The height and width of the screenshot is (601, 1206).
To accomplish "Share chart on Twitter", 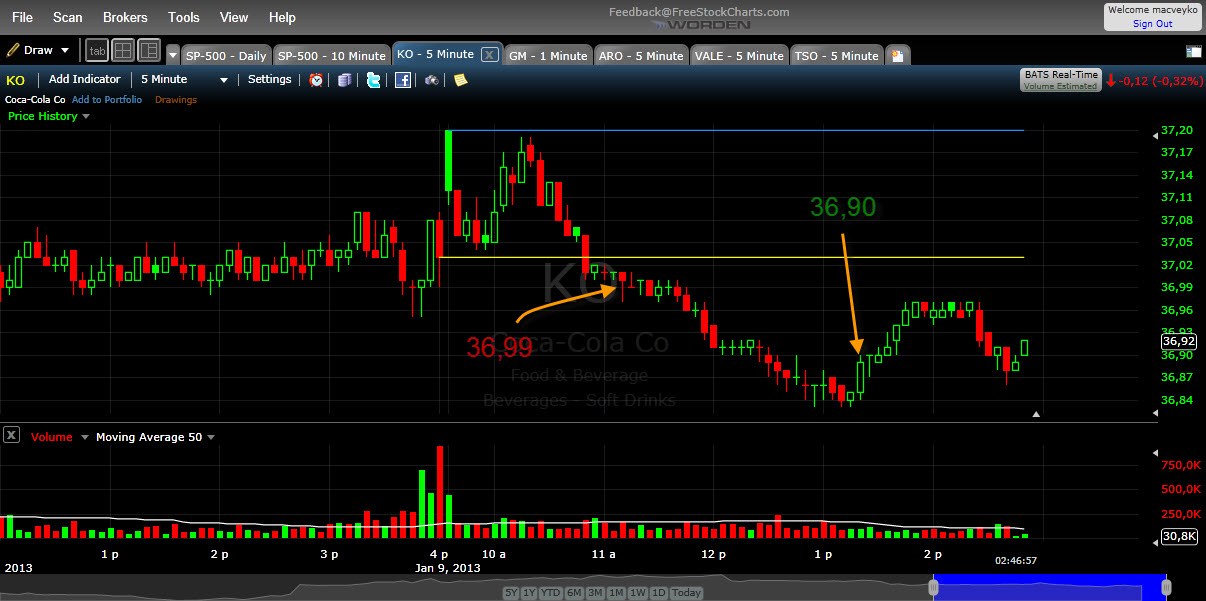I will pyautogui.click(x=374, y=80).
